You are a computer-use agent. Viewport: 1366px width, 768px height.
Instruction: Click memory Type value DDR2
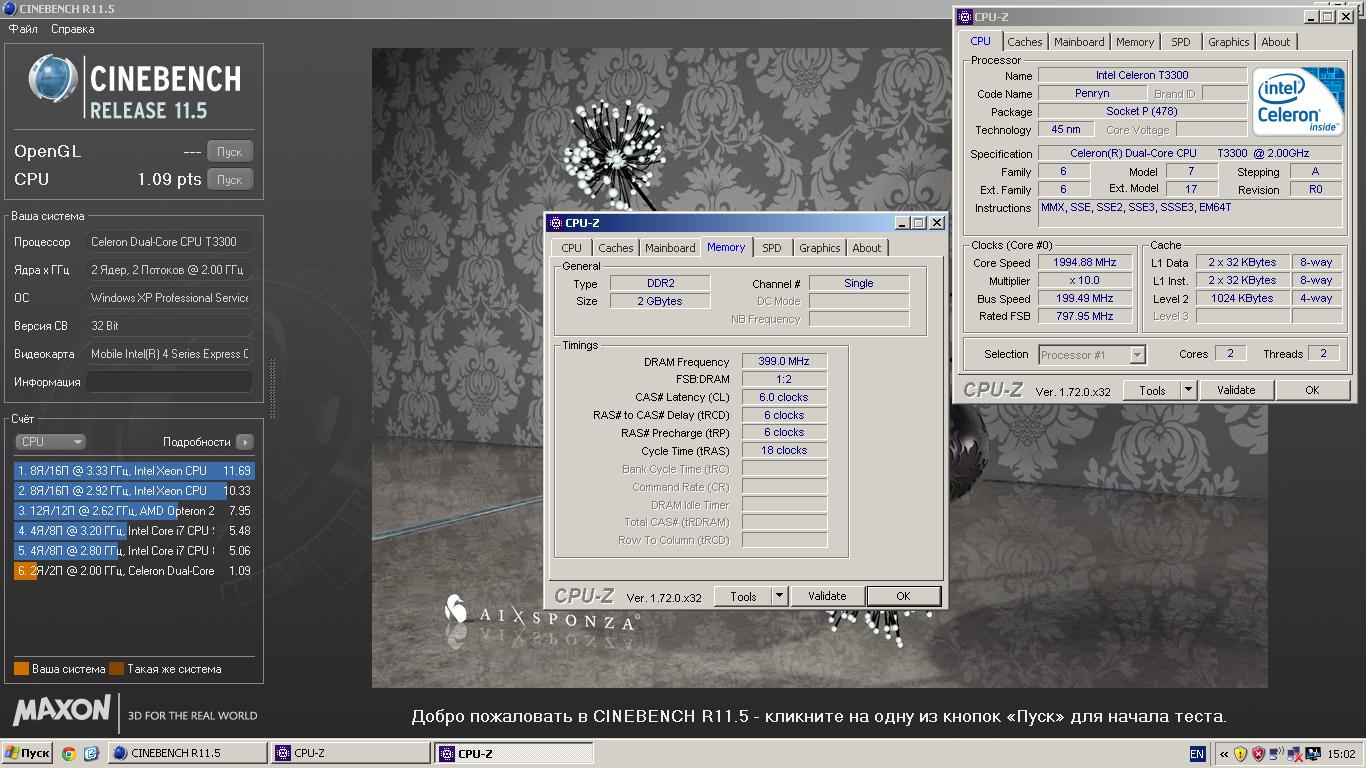(x=660, y=284)
